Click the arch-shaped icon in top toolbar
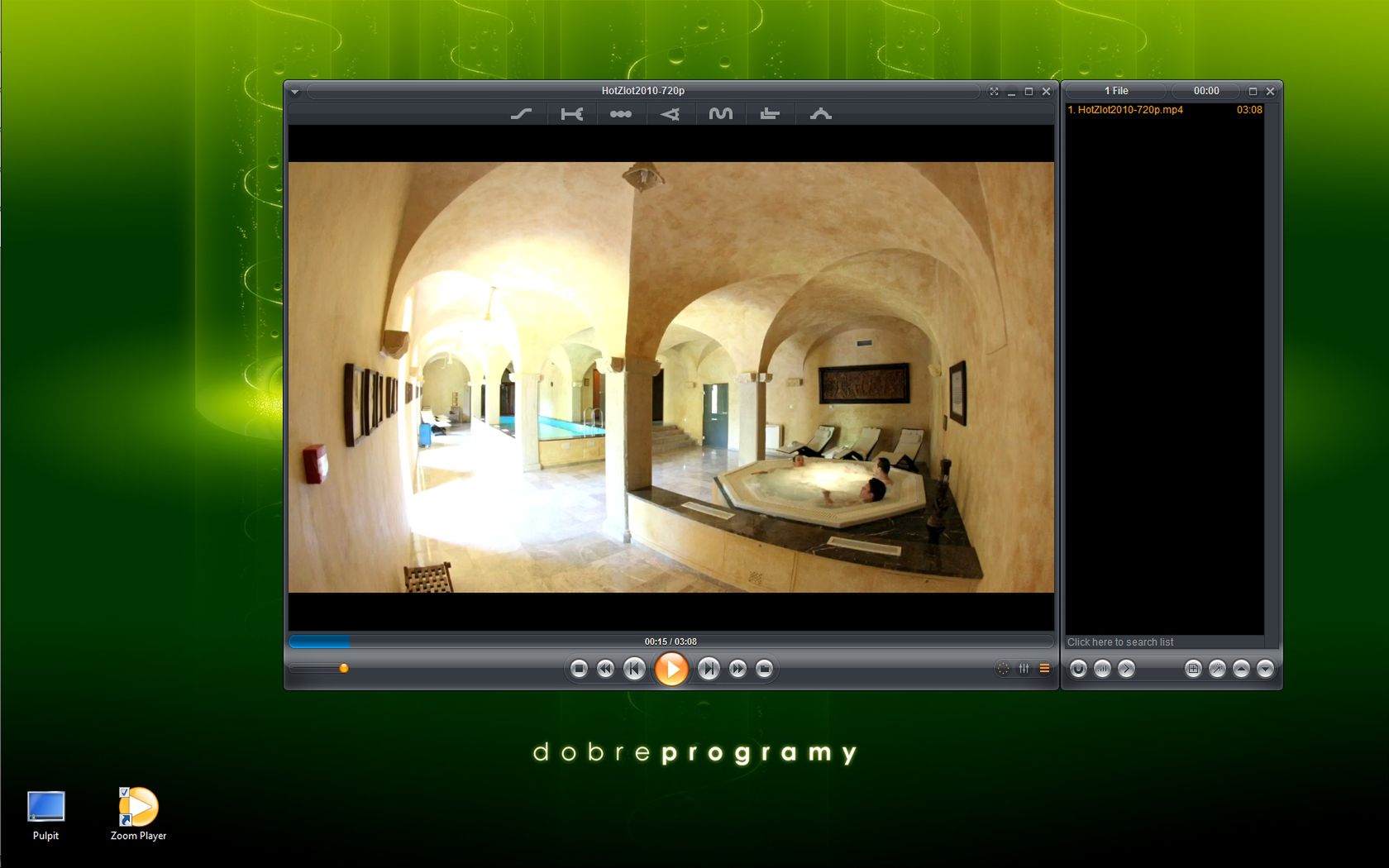This screenshot has height=868, width=1389. 820,114
